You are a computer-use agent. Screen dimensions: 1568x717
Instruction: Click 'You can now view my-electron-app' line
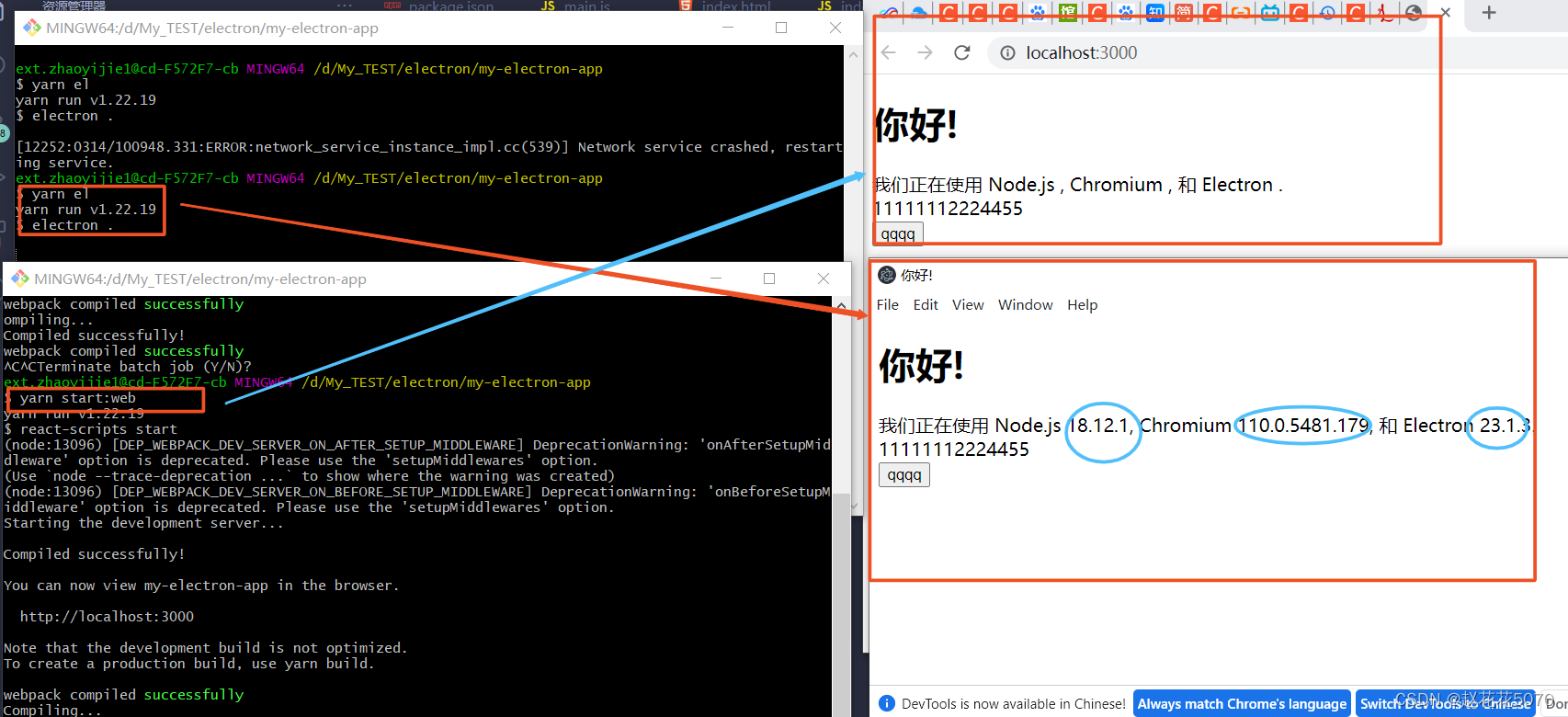point(200,586)
